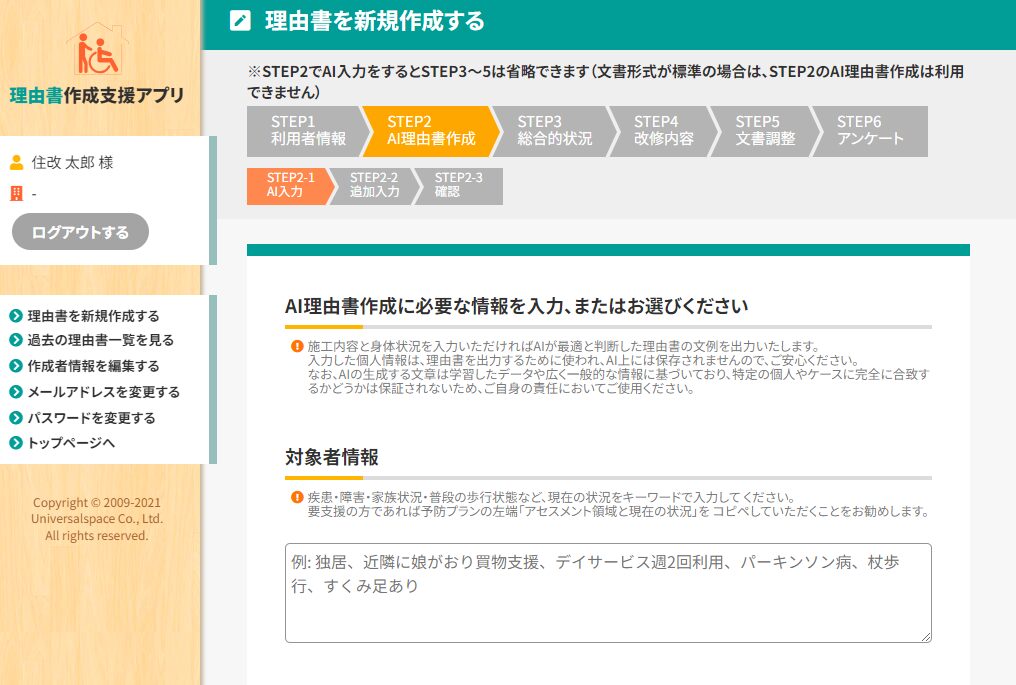1016x685 pixels.
Task: Click the arrow icon beside 理由書を新規作成する
Action: (x=15, y=316)
